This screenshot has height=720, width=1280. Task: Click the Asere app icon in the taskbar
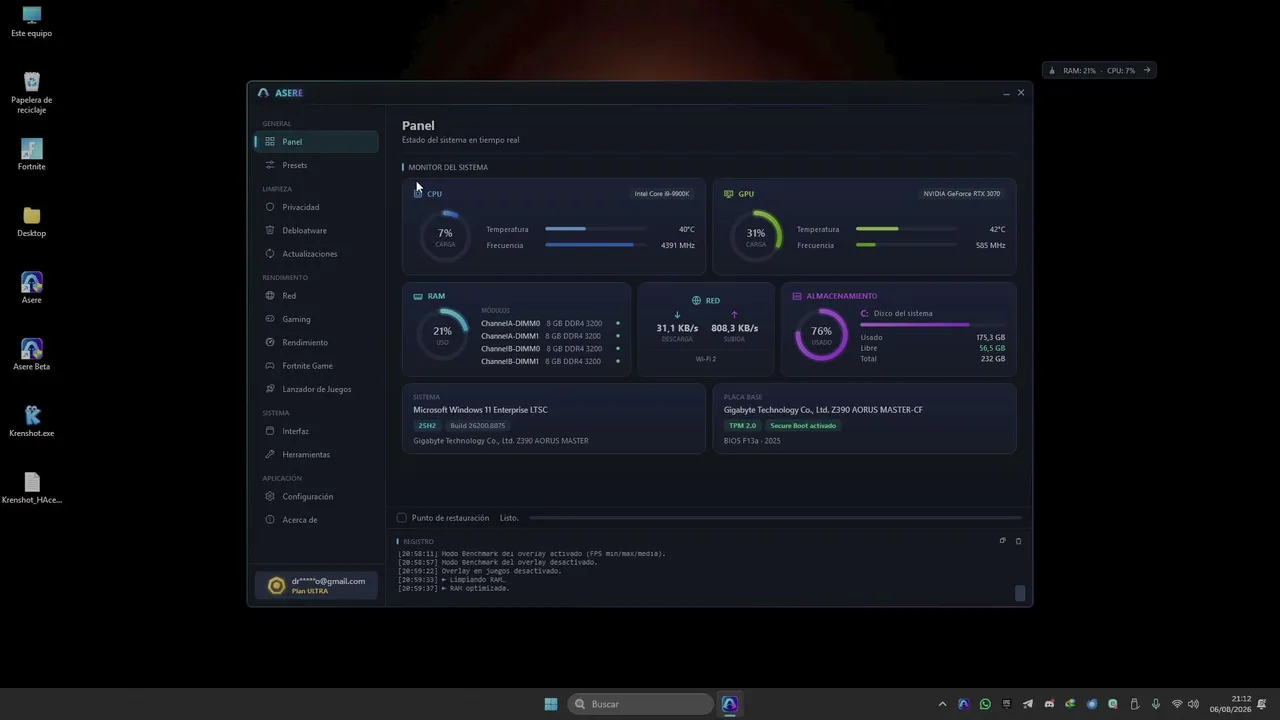click(x=730, y=704)
